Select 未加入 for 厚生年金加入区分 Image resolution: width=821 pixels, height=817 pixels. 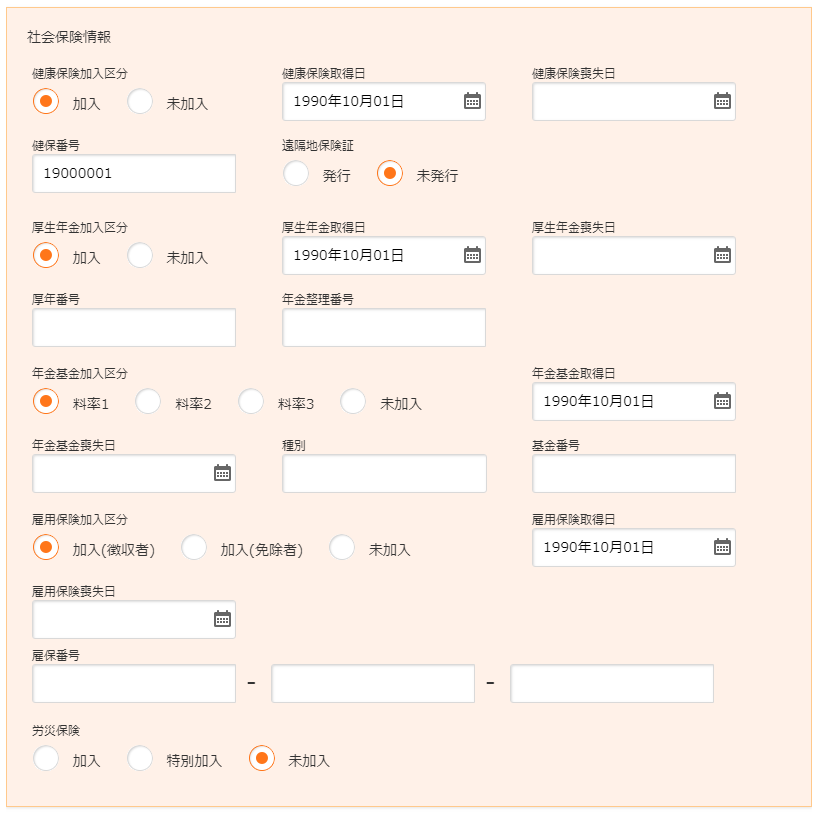(x=141, y=256)
